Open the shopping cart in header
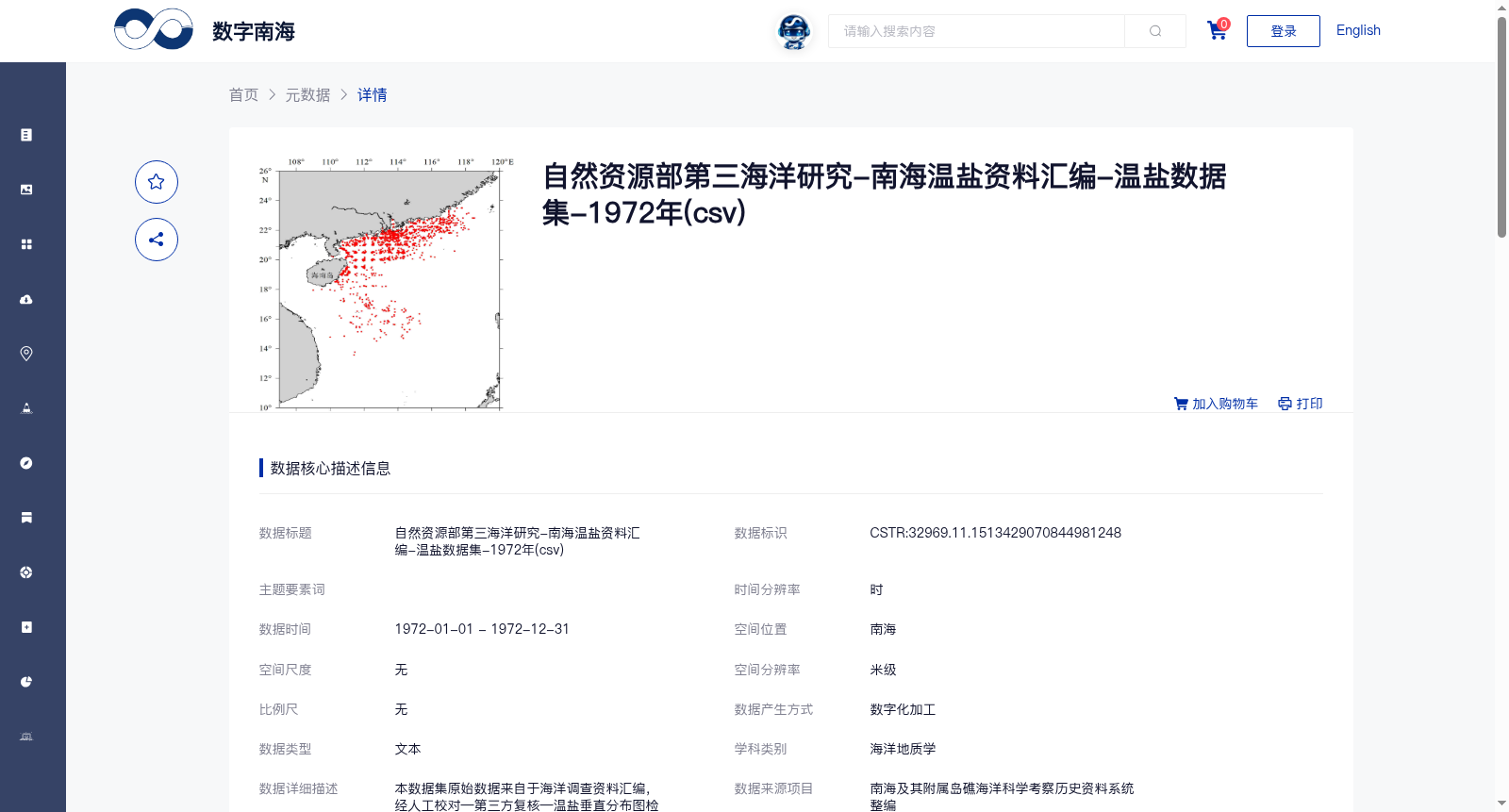 click(x=1218, y=31)
